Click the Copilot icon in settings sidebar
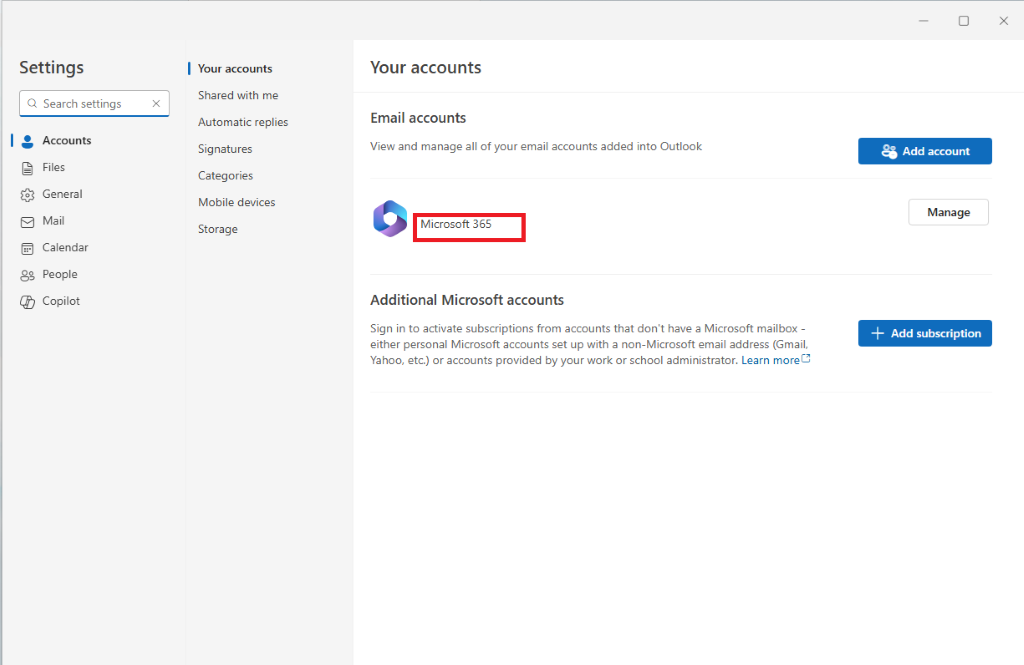The image size is (1024, 665). [x=27, y=302]
